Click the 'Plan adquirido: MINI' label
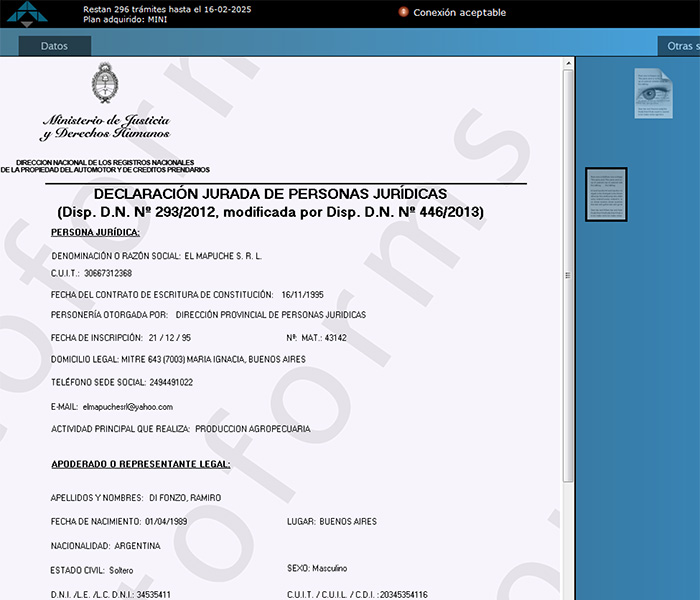The width and height of the screenshot is (700, 600). coord(124,19)
